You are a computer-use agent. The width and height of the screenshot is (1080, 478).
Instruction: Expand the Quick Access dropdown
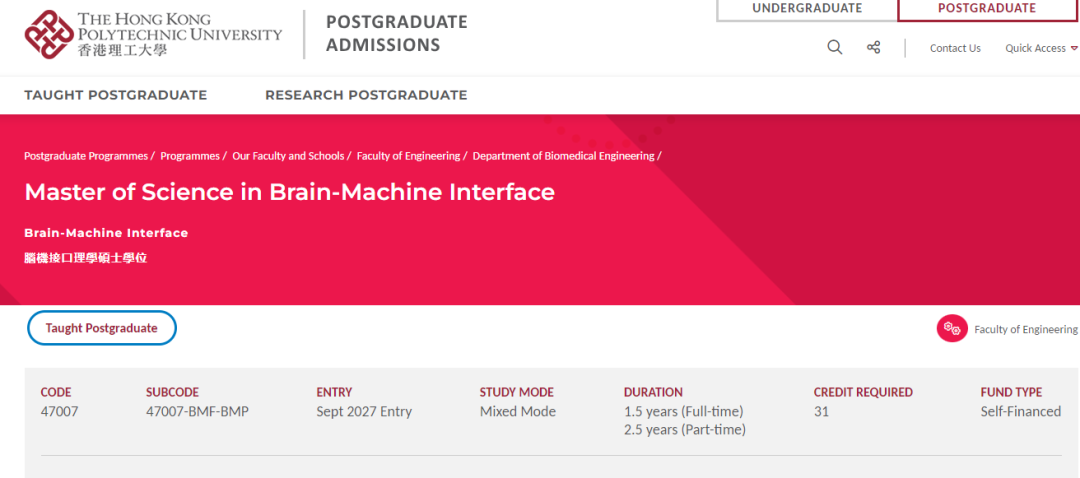pos(1041,48)
